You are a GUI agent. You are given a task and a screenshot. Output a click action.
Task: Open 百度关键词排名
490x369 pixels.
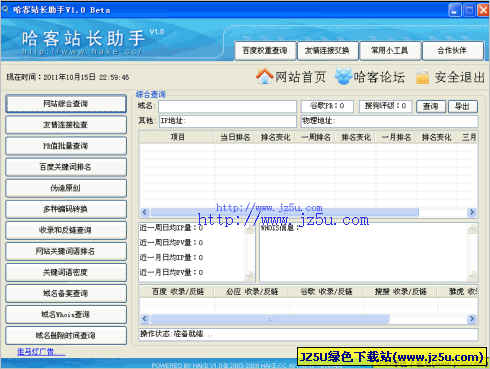pos(66,167)
